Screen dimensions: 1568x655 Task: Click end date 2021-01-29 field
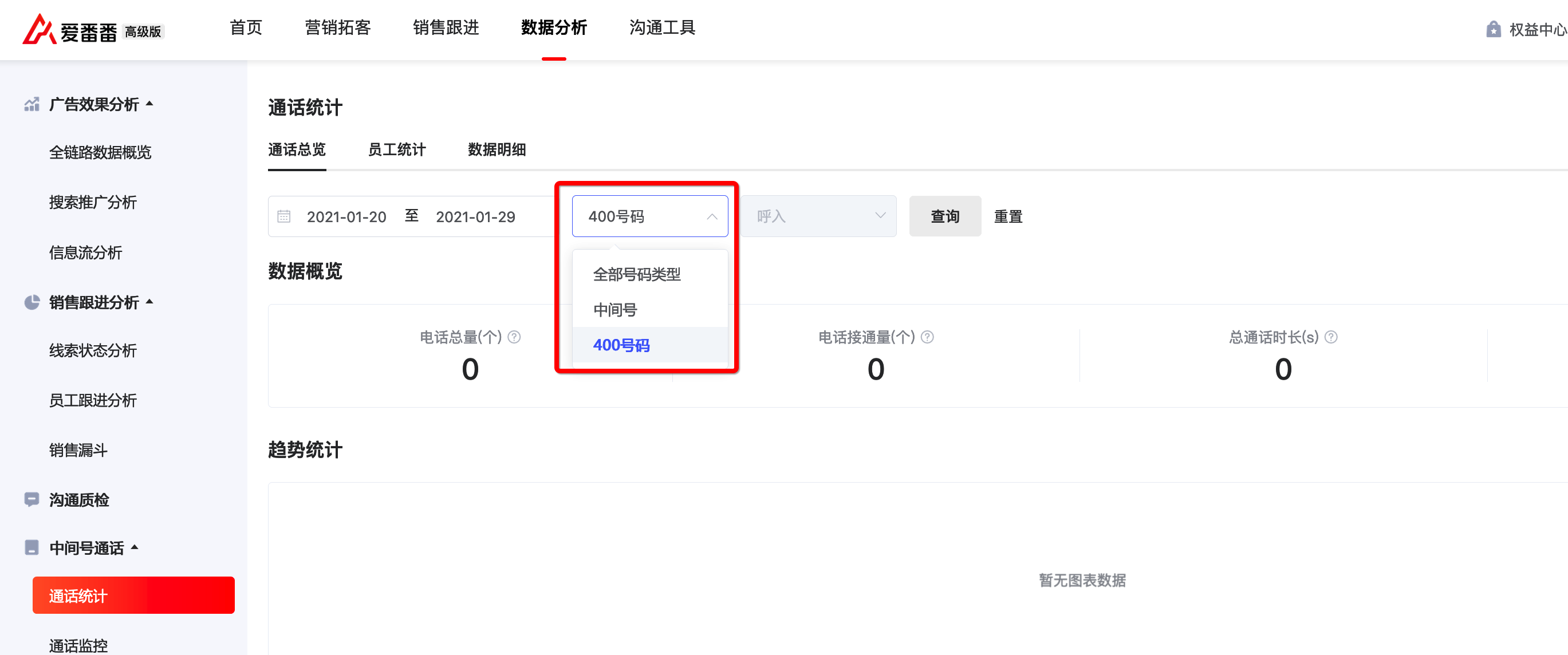(475, 216)
